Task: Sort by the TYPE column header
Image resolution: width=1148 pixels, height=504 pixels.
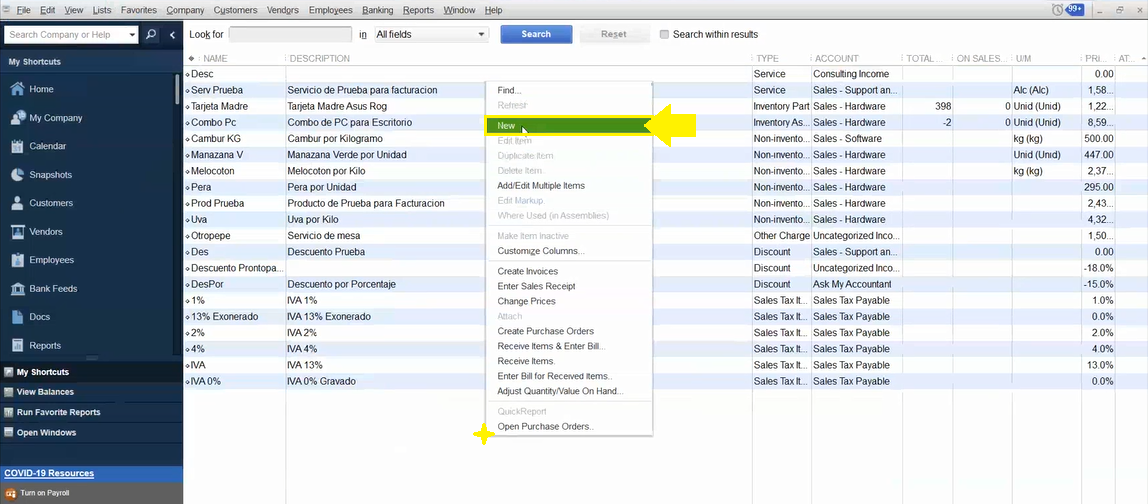Action: (768, 59)
